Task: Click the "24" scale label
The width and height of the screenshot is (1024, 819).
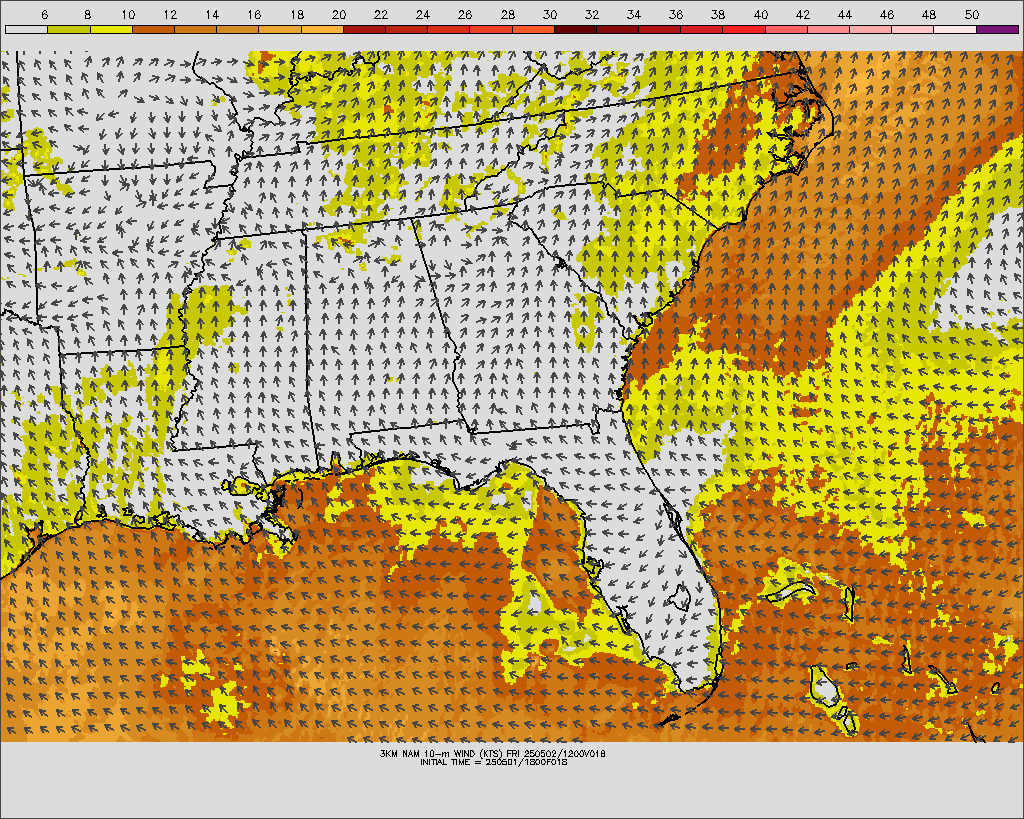Action: click(x=423, y=14)
